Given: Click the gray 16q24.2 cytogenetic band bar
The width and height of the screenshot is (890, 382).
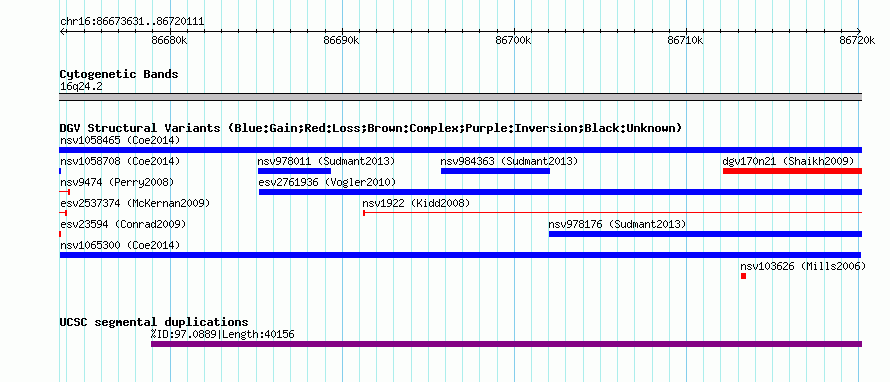Looking at the screenshot, I should pyautogui.click(x=461, y=96).
